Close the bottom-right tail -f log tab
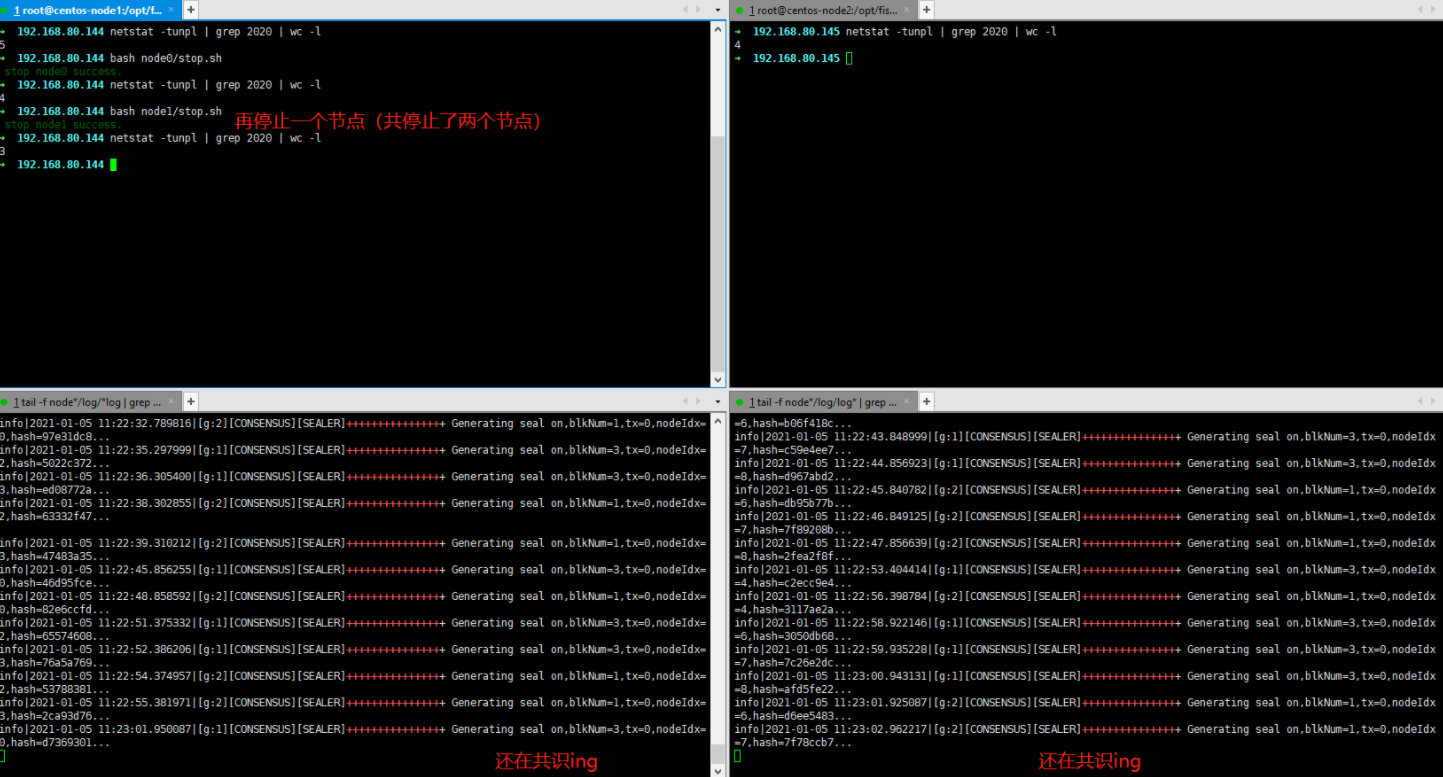1443x777 pixels. click(907, 402)
